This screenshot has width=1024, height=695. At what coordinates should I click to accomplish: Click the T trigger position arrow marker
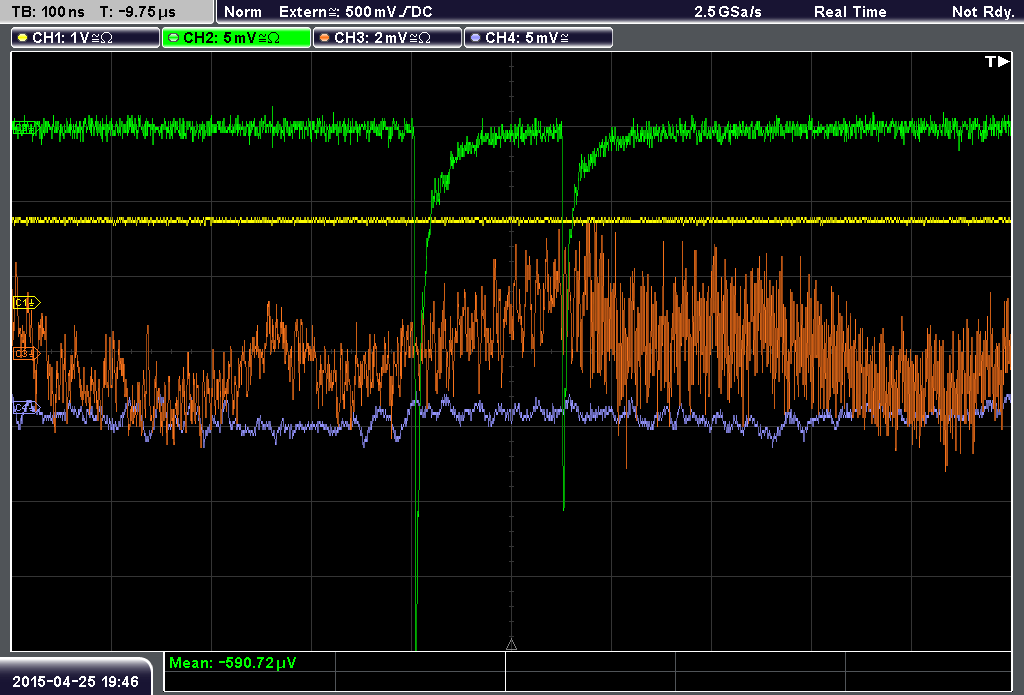[997, 61]
